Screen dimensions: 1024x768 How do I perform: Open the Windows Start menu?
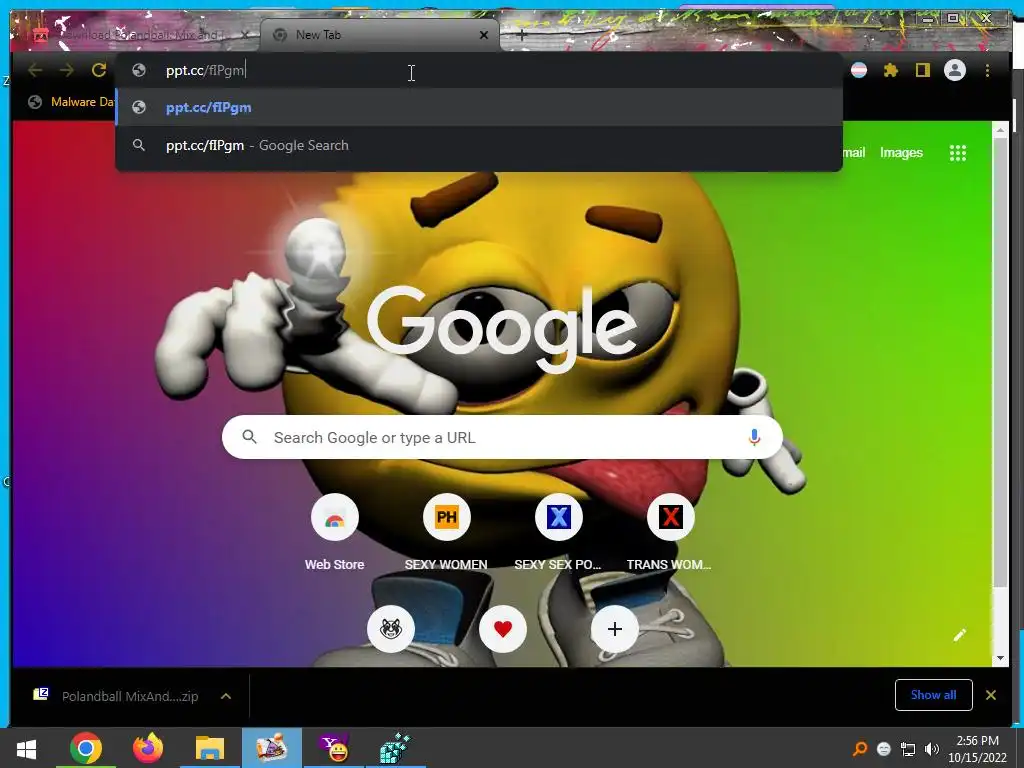point(26,748)
